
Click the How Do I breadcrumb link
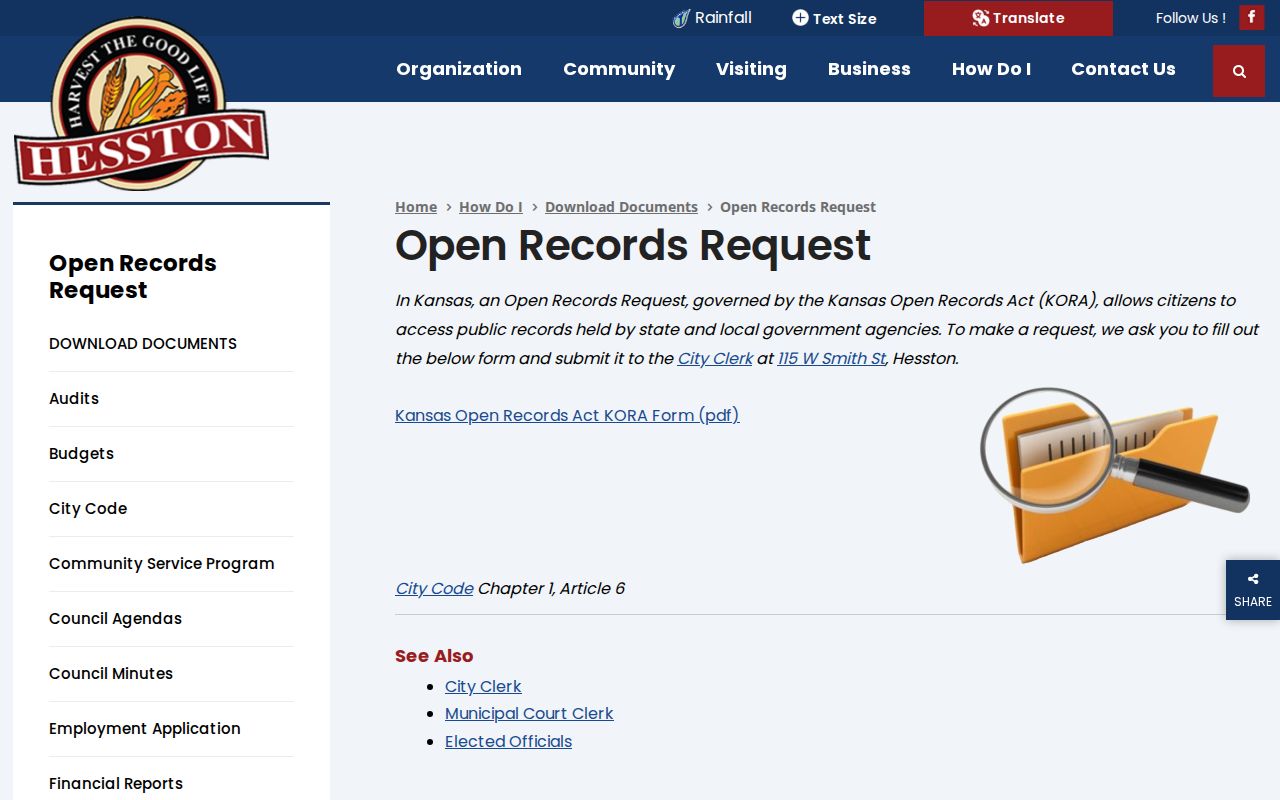click(491, 207)
